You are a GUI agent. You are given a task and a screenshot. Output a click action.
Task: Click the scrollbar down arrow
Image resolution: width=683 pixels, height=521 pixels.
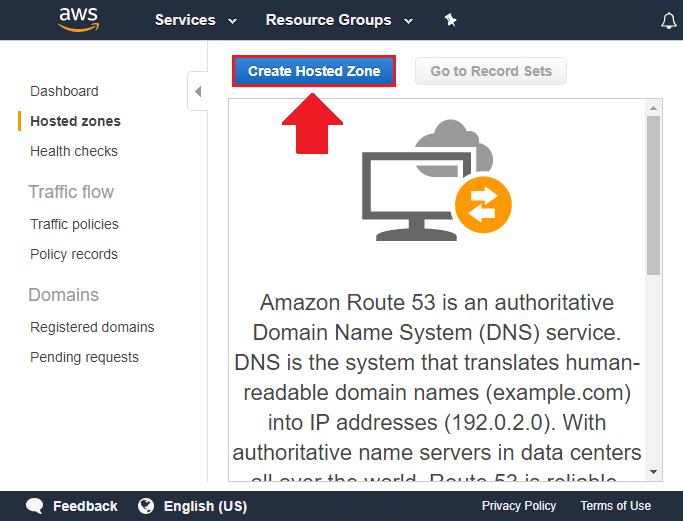(653, 472)
